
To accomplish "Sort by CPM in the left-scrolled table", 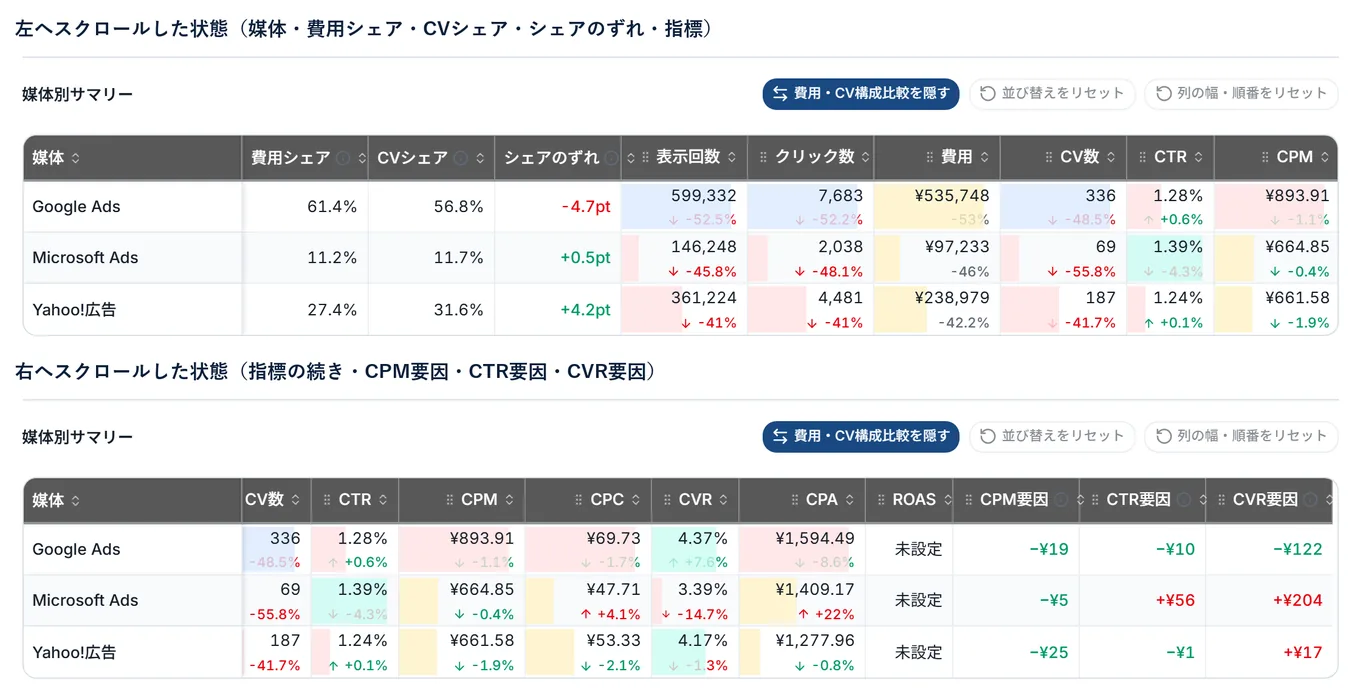I will [x=1325, y=158].
